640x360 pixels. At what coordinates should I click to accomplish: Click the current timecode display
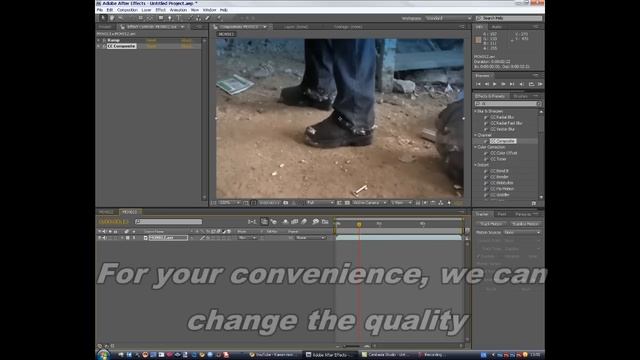coord(113,222)
